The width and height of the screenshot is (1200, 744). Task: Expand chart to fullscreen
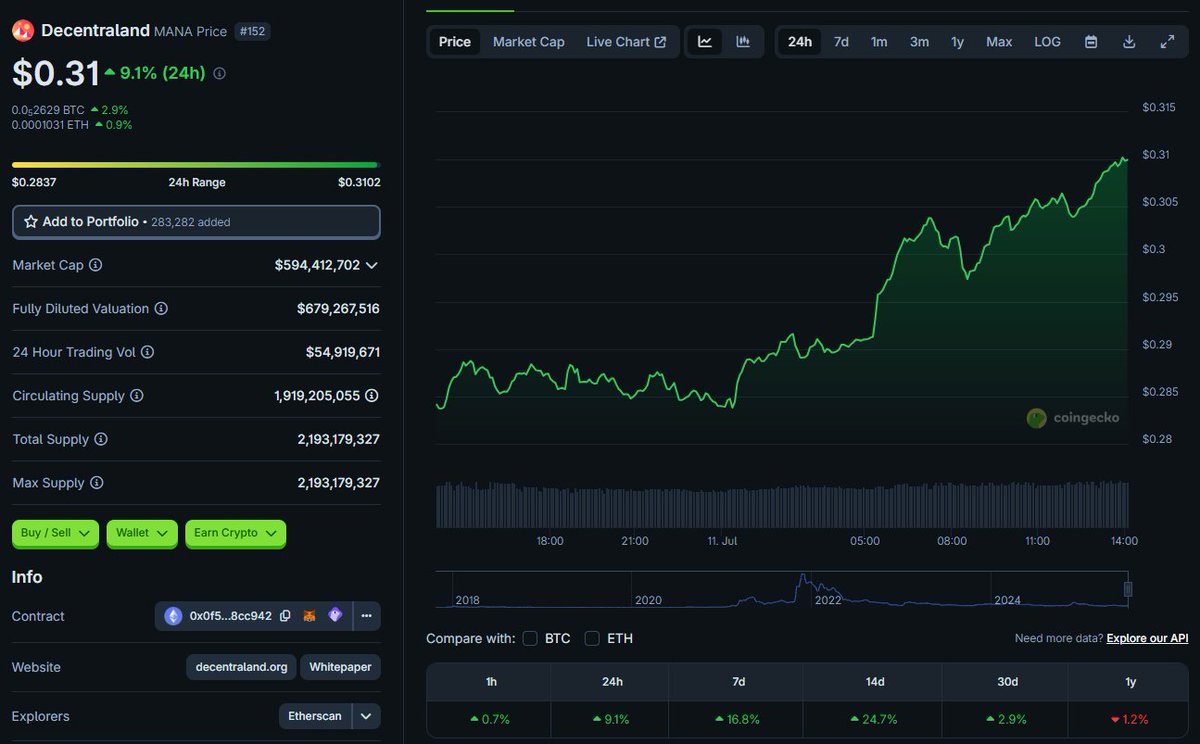pos(1167,42)
